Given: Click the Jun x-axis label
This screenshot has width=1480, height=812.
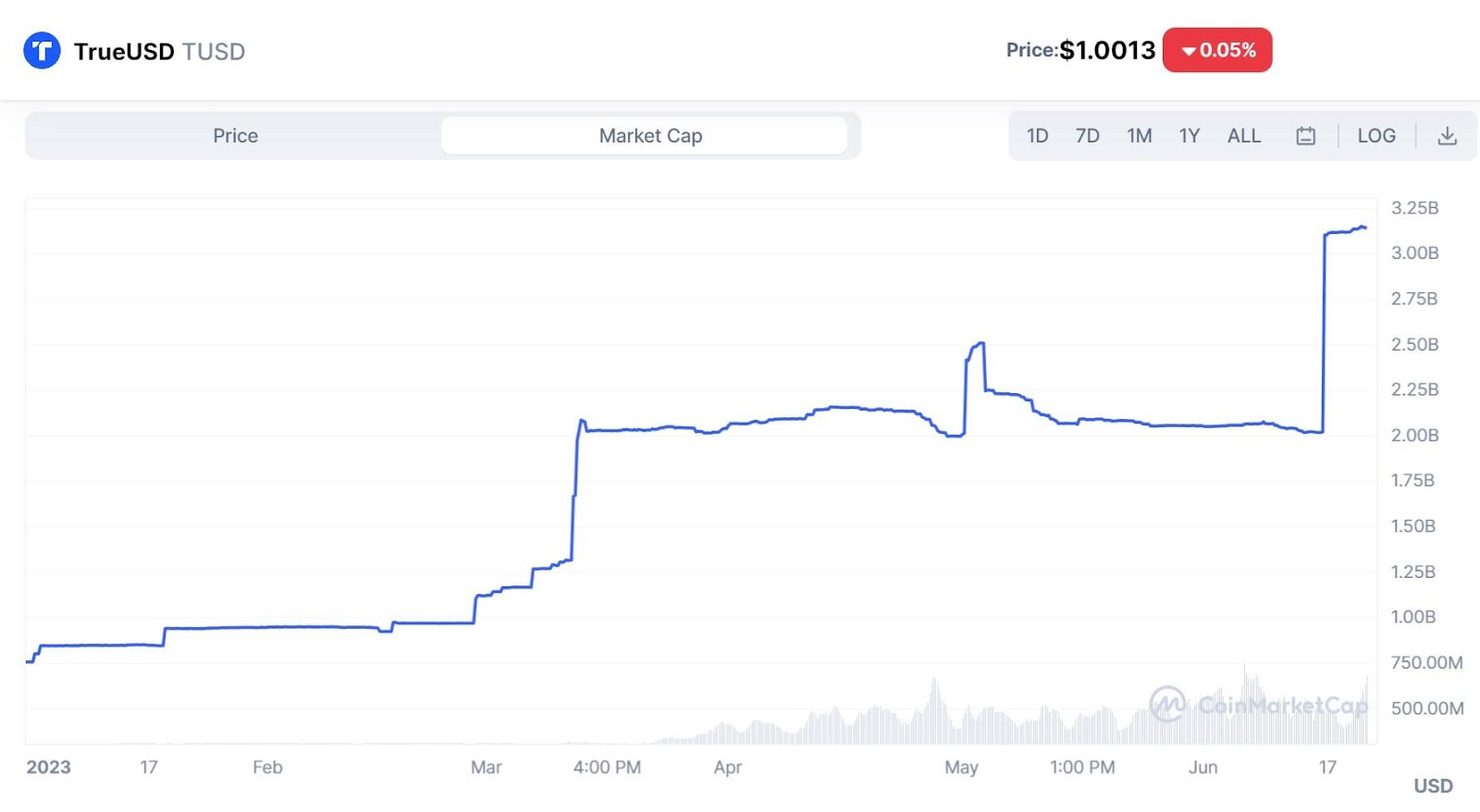Looking at the screenshot, I should [1202, 768].
